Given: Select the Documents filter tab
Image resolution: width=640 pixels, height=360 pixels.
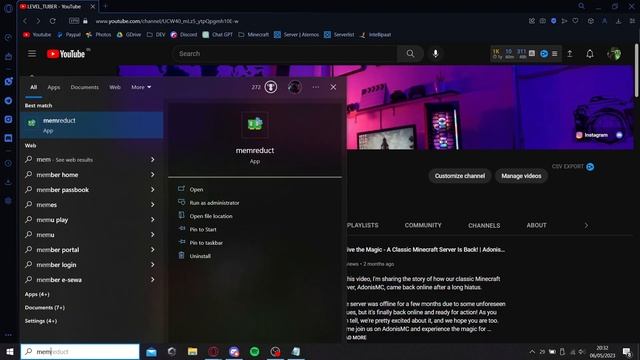Looking at the screenshot, I should pyautogui.click(x=84, y=87).
